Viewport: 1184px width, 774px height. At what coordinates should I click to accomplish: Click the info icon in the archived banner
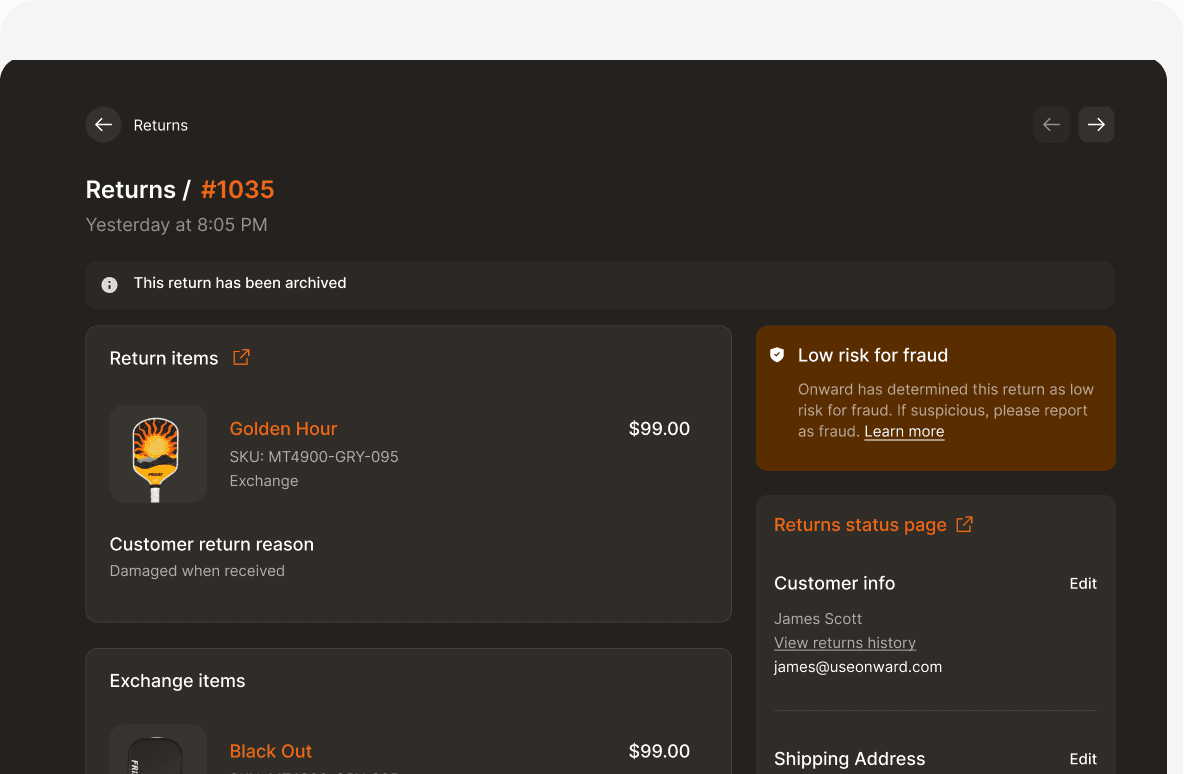pos(109,285)
